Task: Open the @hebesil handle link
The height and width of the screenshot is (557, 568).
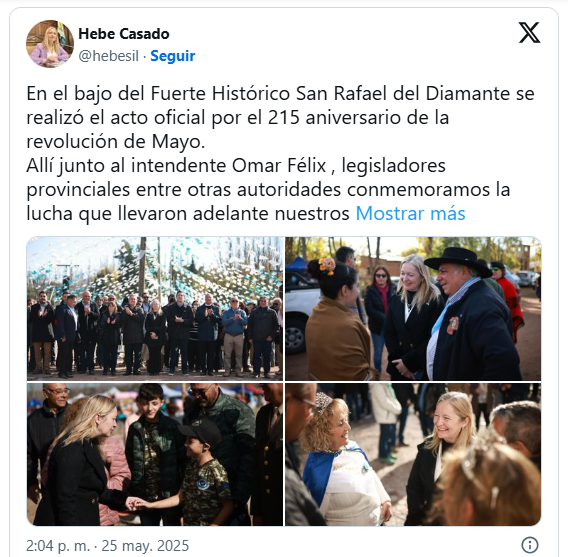Action: 109,56
